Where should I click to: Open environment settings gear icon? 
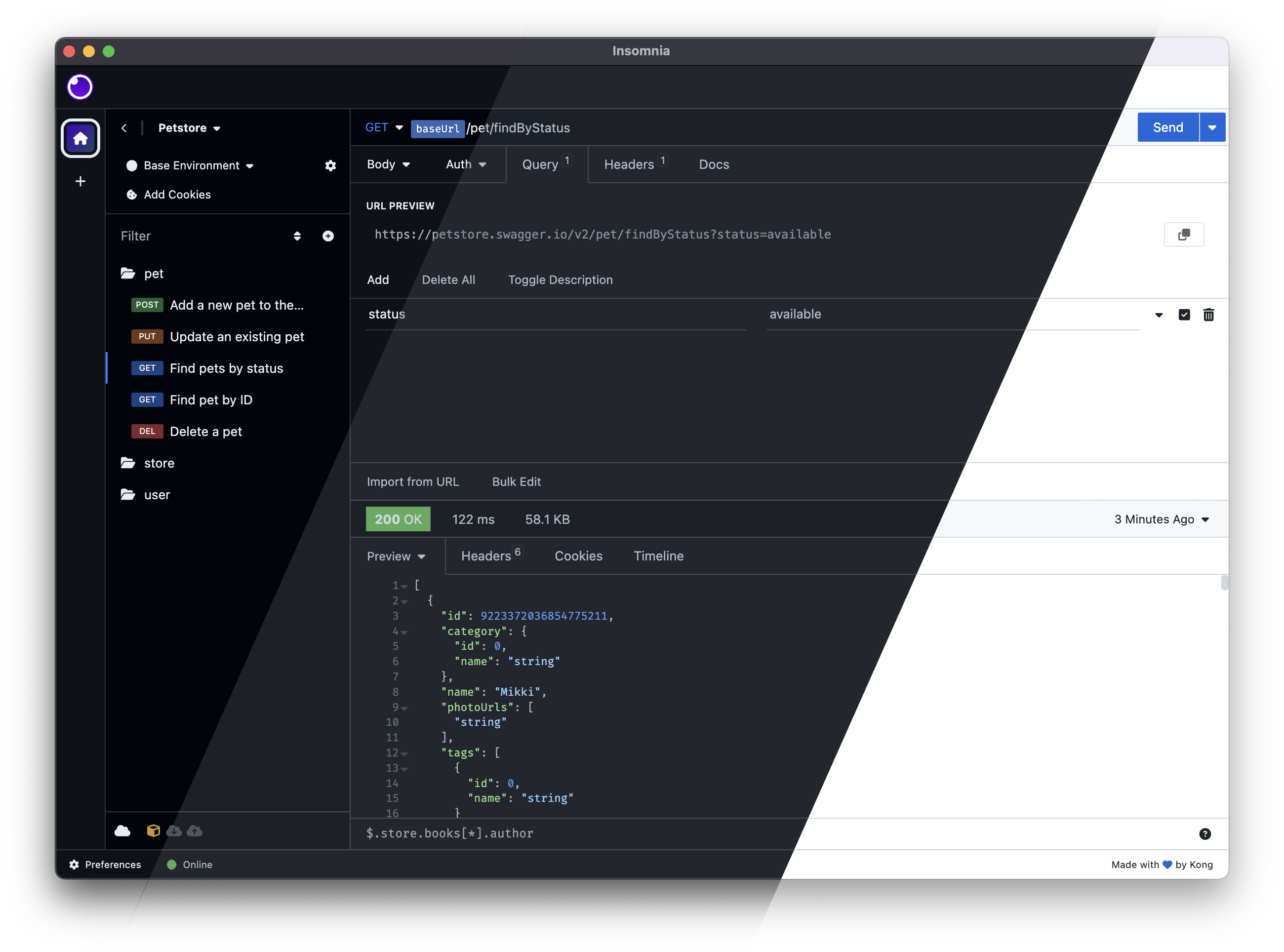pos(330,166)
